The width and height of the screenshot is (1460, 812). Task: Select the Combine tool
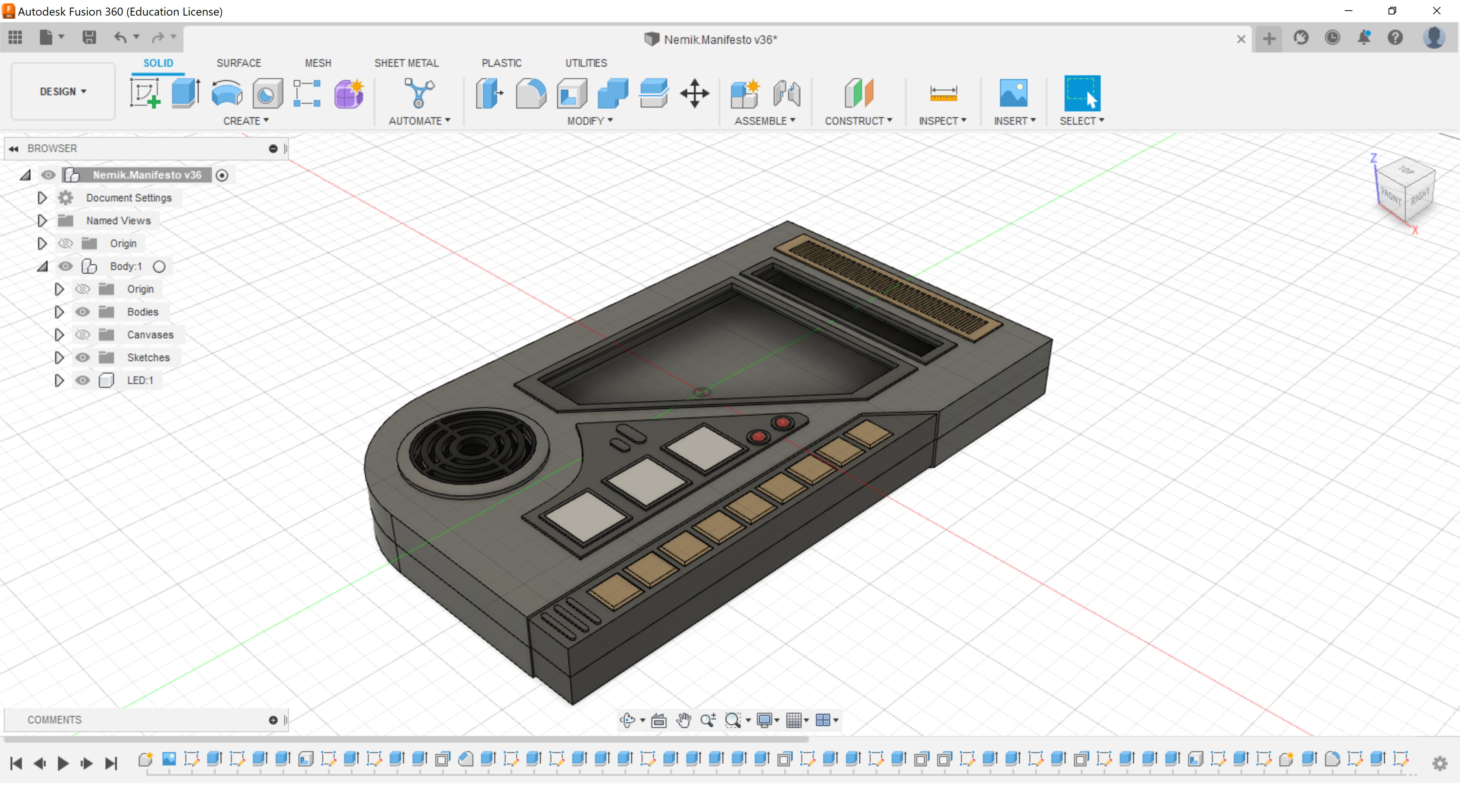[x=613, y=93]
